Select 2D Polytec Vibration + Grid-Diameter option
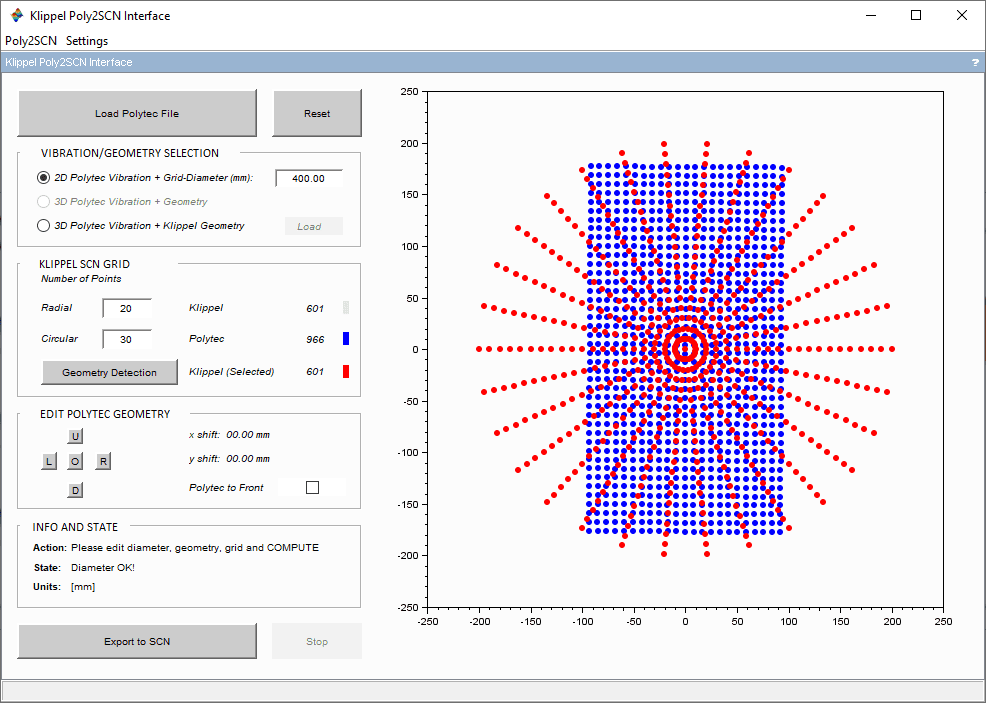Viewport: 986px width, 703px height. pos(43,178)
